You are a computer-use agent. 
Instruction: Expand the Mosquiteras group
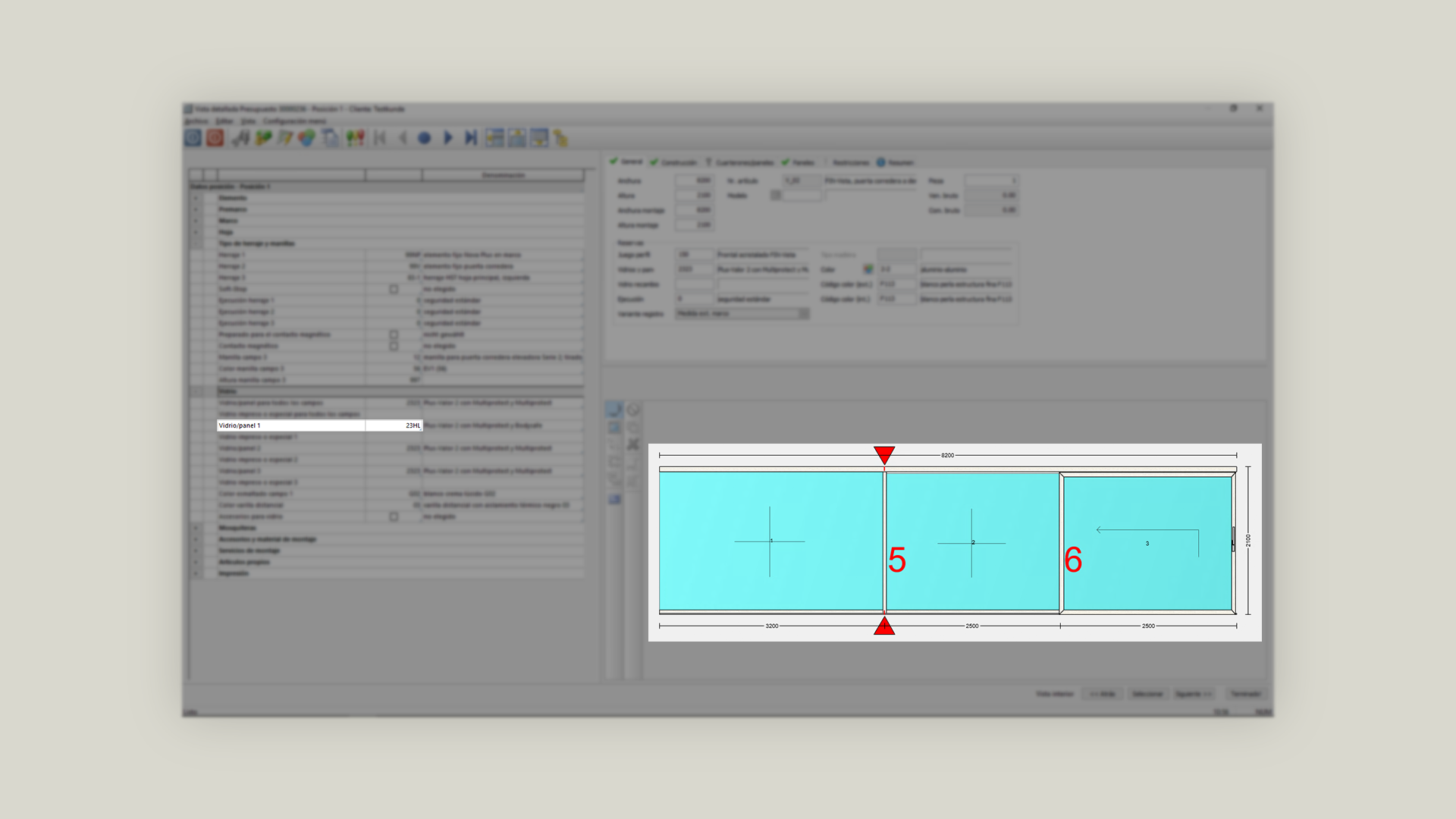pyautogui.click(x=196, y=528)
